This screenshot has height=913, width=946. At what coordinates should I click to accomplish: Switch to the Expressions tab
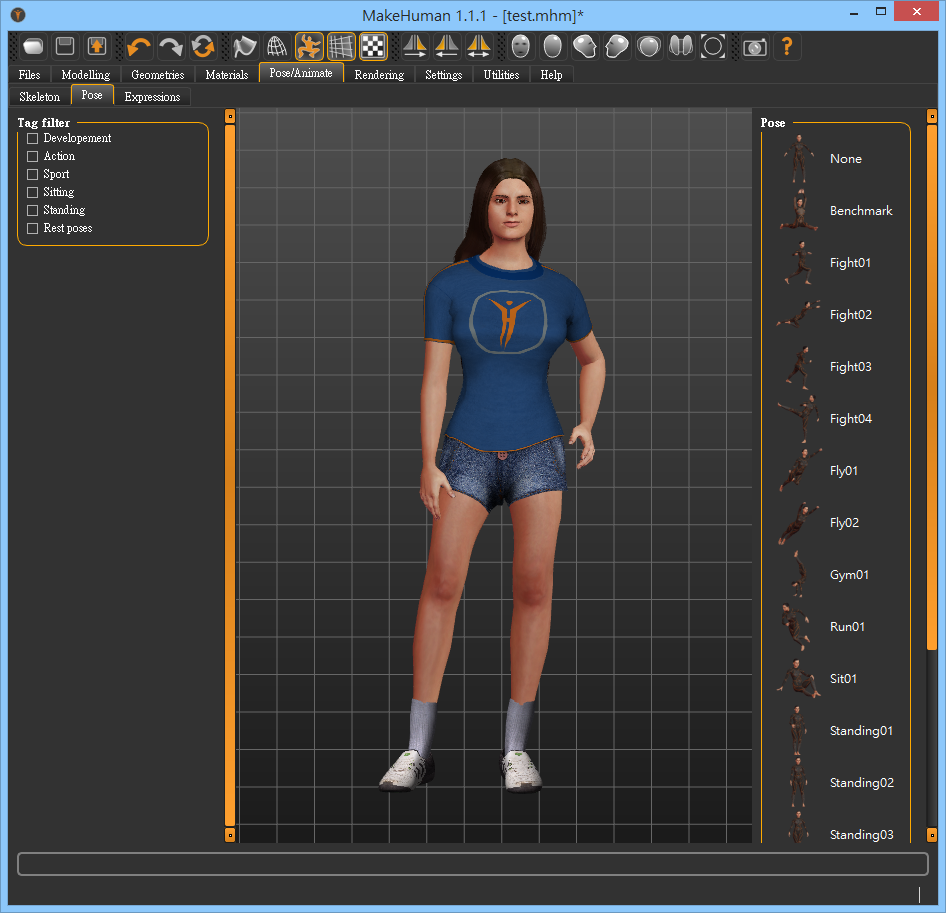pyautogui.click(x=152, y=96)
